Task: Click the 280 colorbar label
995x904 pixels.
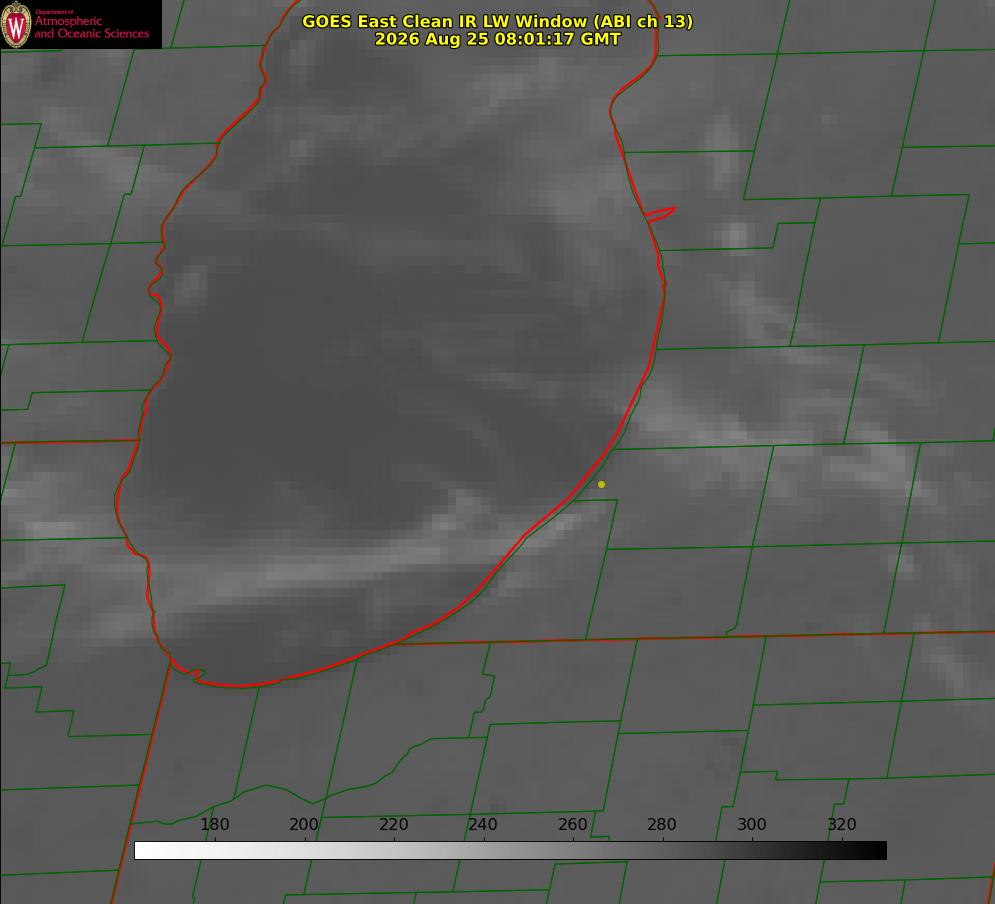Action: pyautogui.click(x=662, y=824)
